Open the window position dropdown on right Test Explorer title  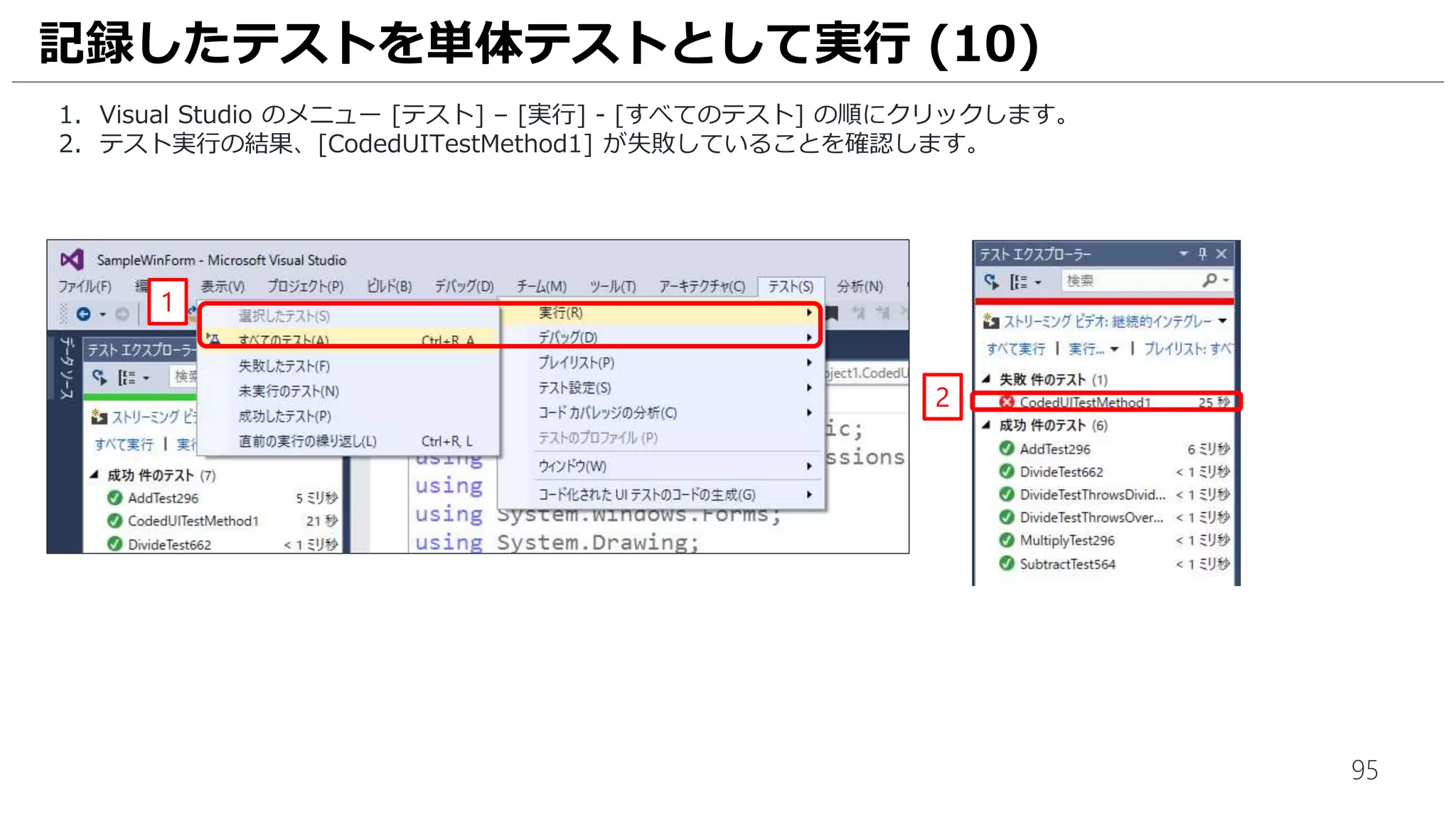(1184, 253)
